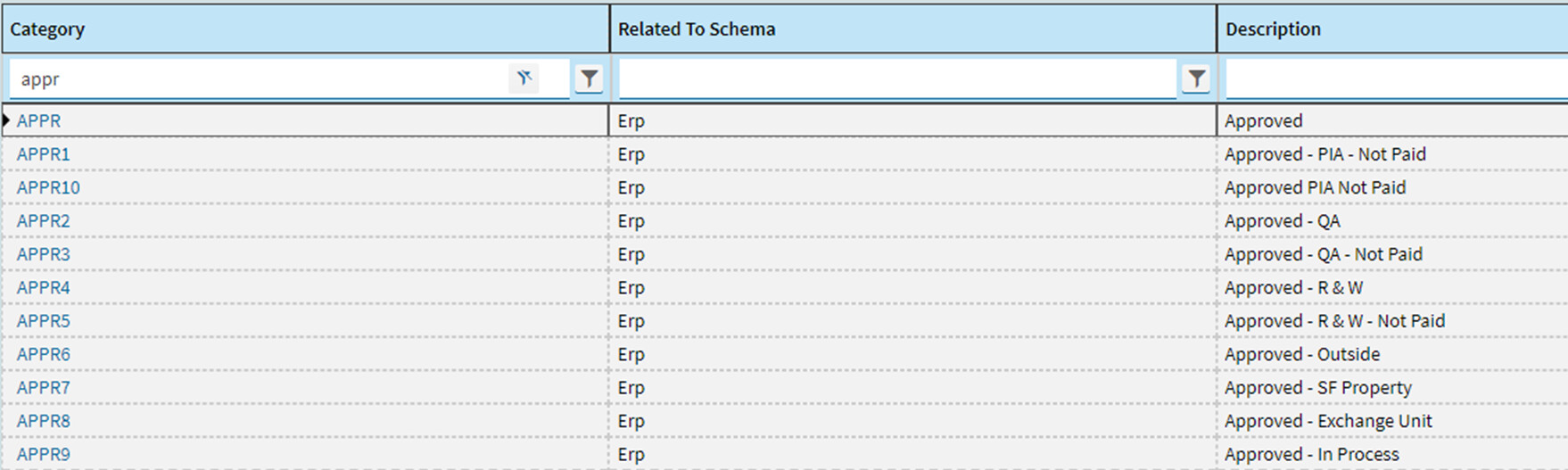This screenshot has width=1568, height=470.
Task: Select the Approved - Outside description cell
Action: point(1392,354)
